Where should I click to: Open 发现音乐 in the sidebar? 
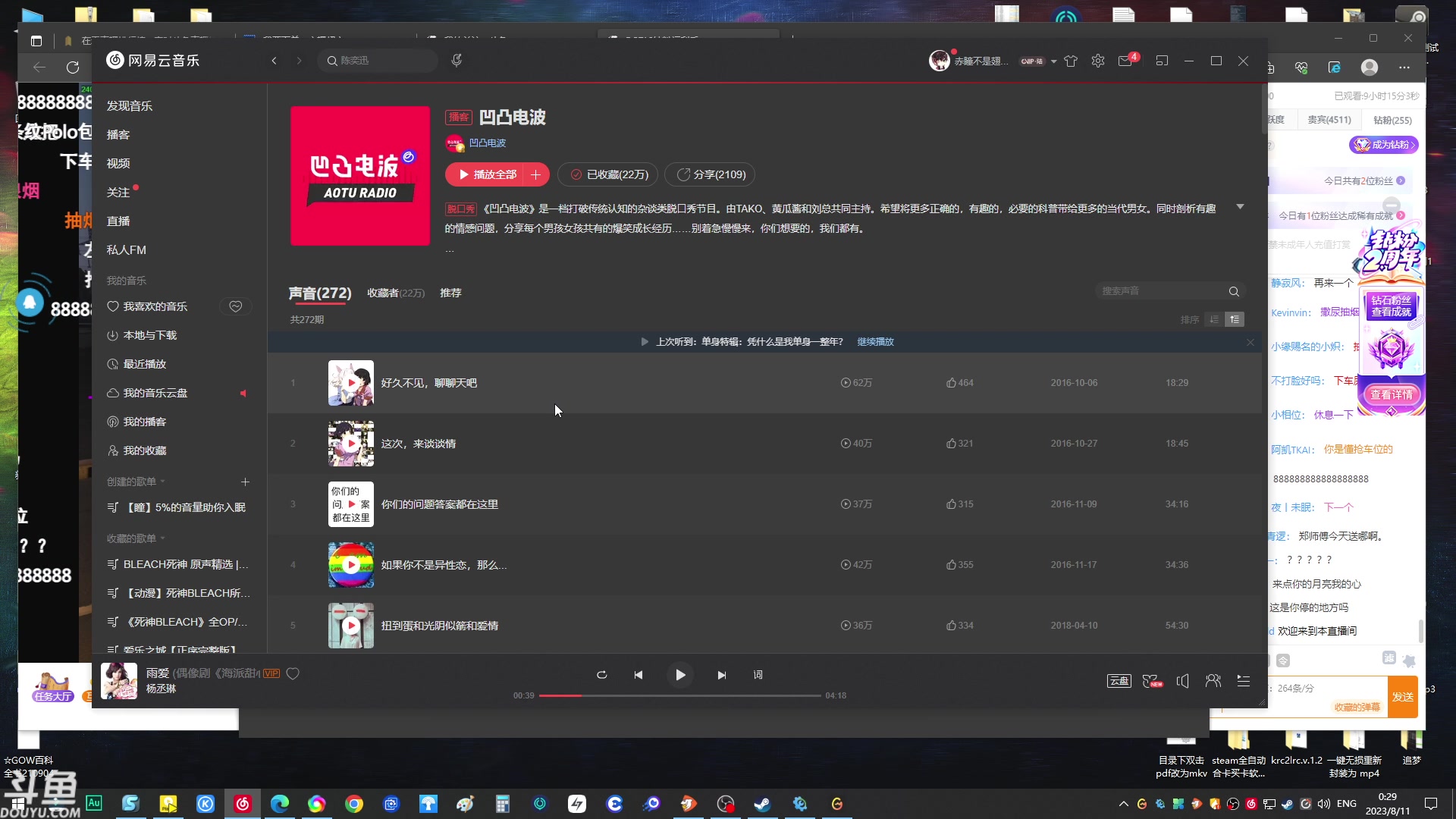click(x=130, y=106)
